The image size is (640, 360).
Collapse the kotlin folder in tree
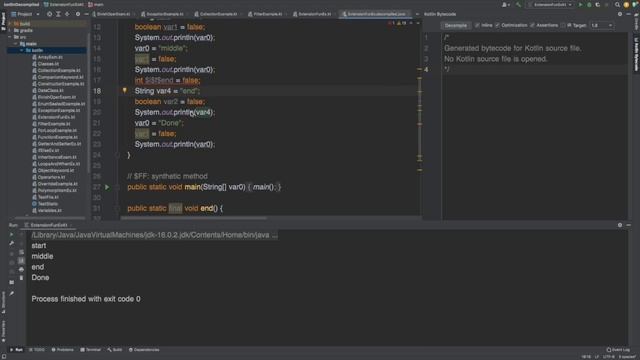point(22,50)
